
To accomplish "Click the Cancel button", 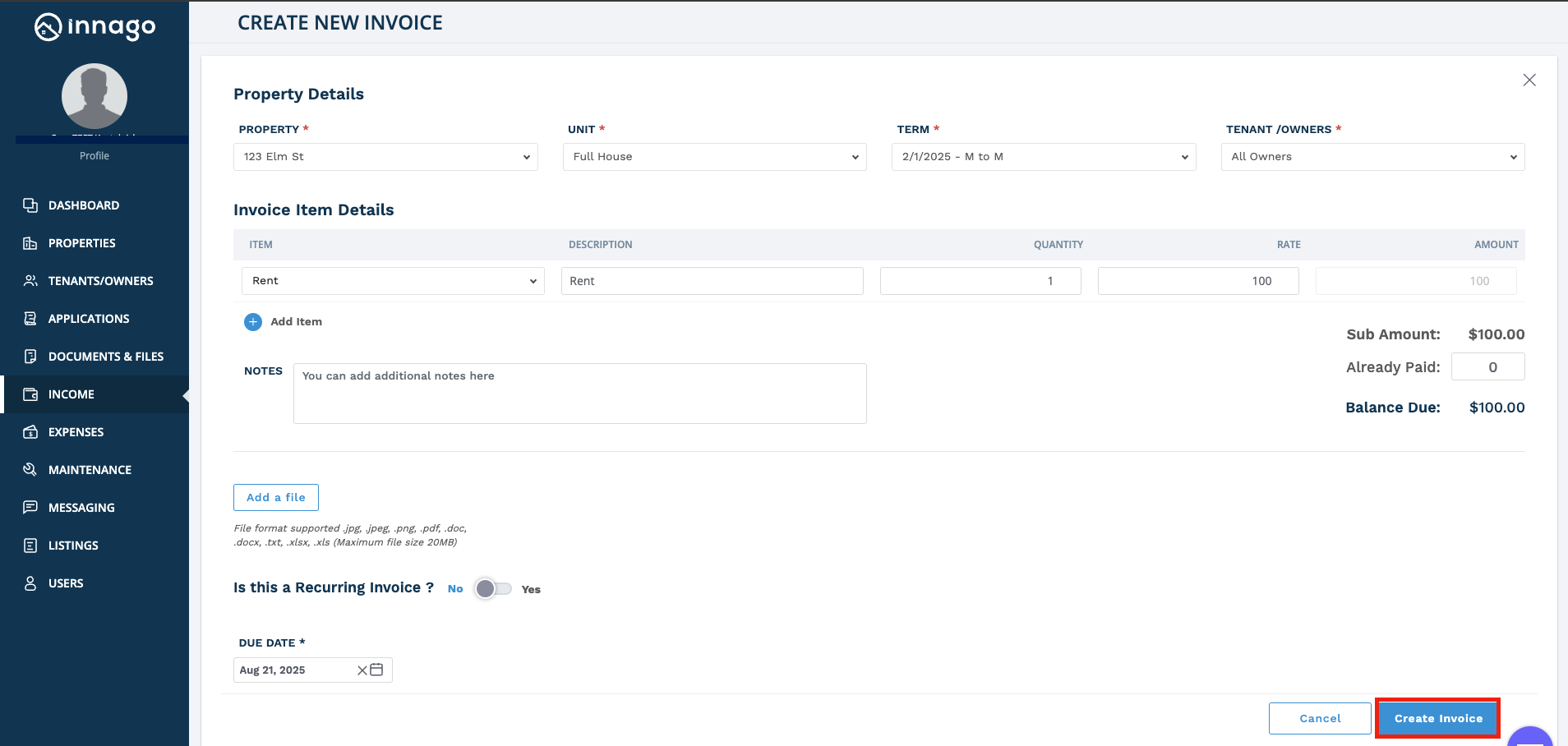I will coord(1320,719).
